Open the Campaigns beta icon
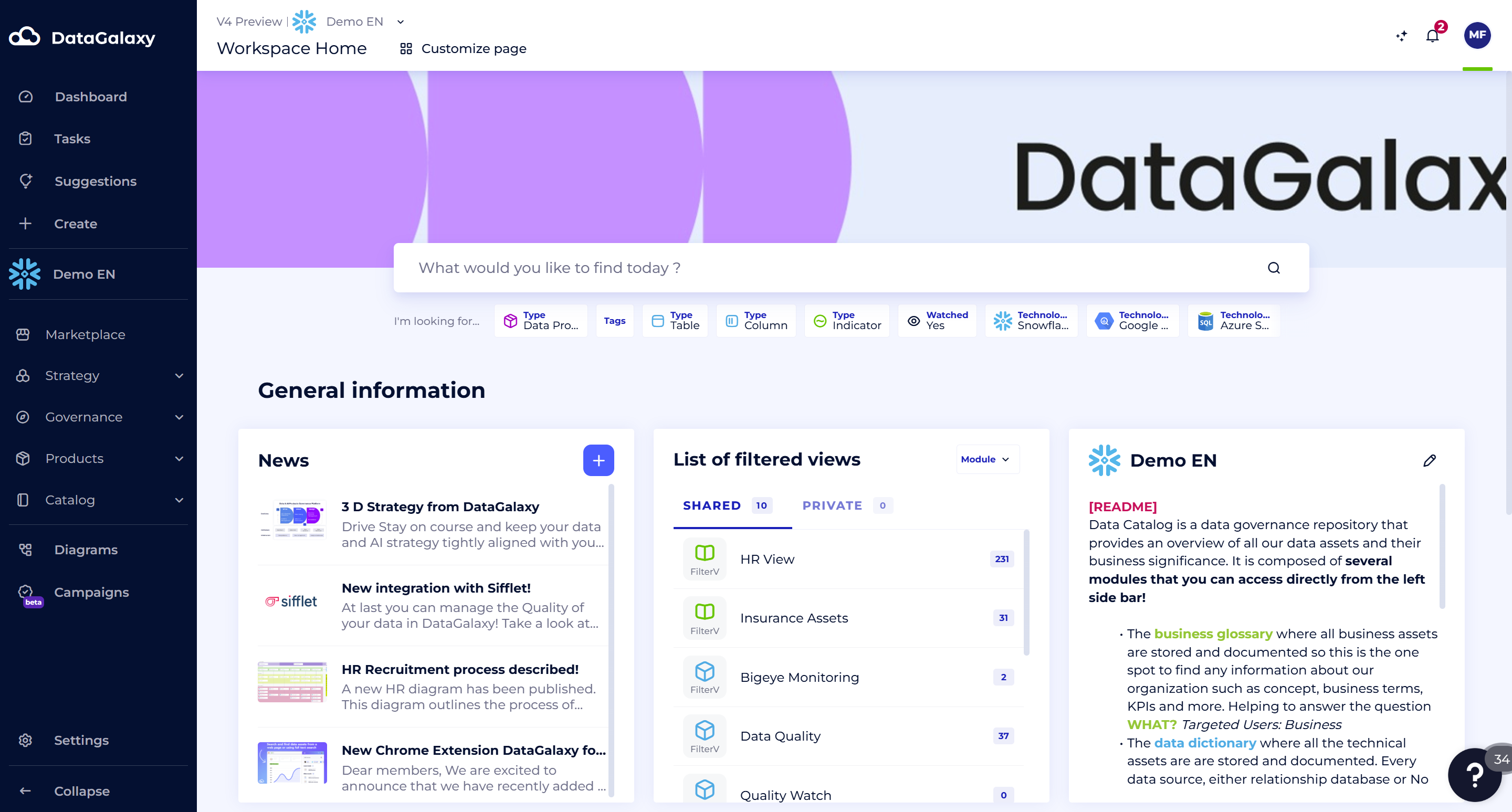This screenshot has width=1512, height=812. pyautogui.click(x=26, y=593)
